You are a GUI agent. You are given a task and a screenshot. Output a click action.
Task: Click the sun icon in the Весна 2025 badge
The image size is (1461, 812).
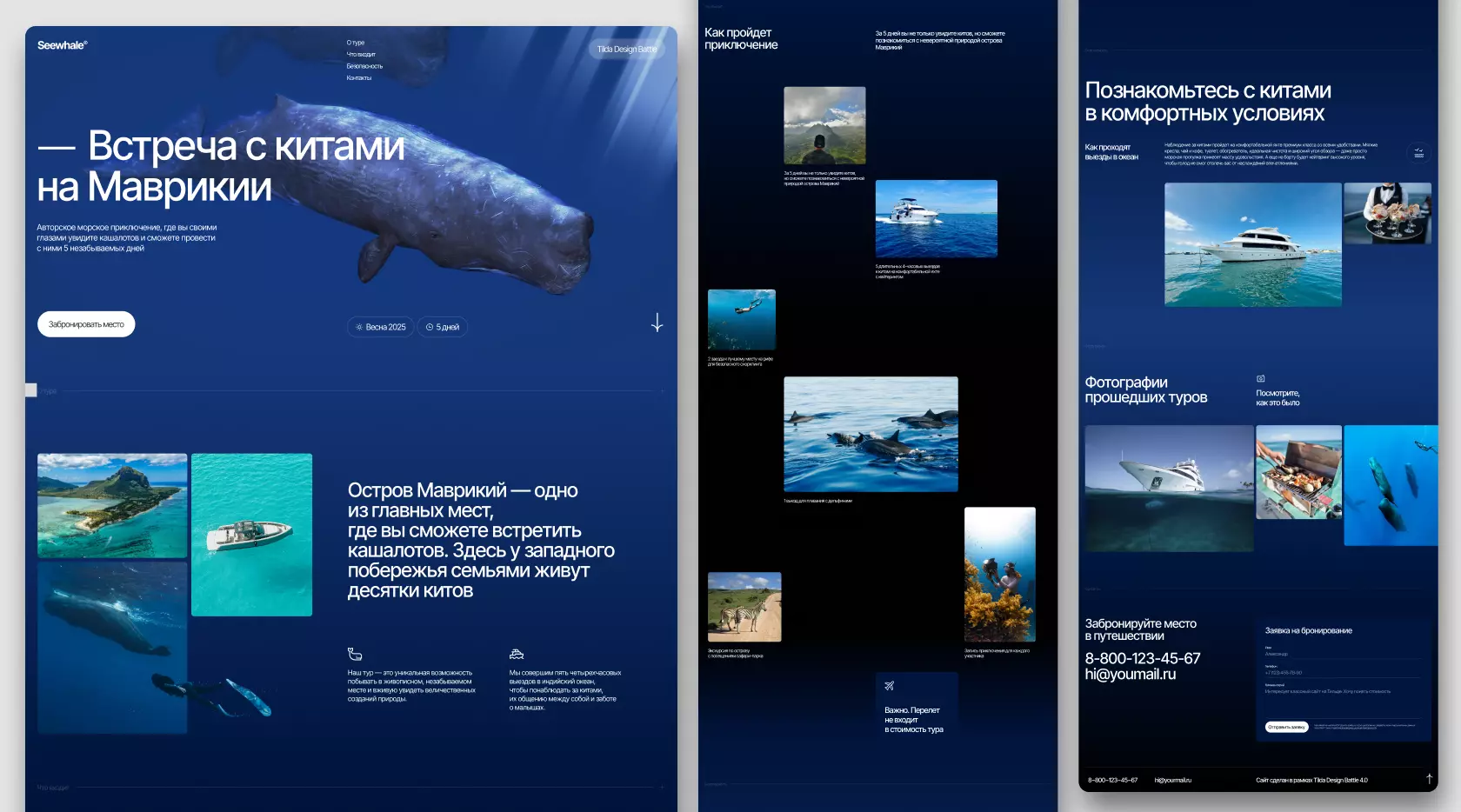click(x=358, y=327)
